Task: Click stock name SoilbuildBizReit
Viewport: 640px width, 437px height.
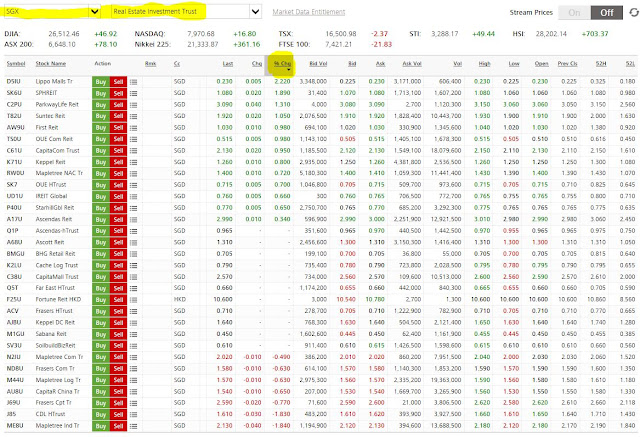Action: [x=56, y=346]
